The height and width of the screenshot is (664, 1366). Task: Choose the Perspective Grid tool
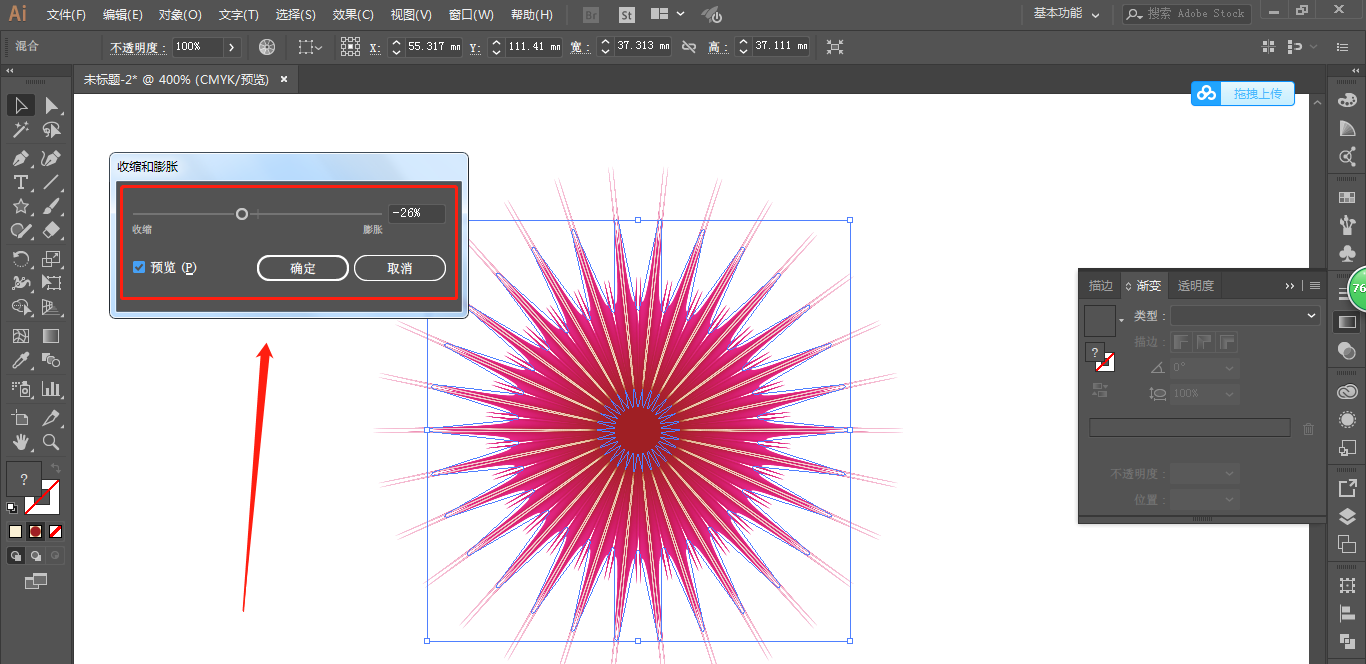(51, 307)
